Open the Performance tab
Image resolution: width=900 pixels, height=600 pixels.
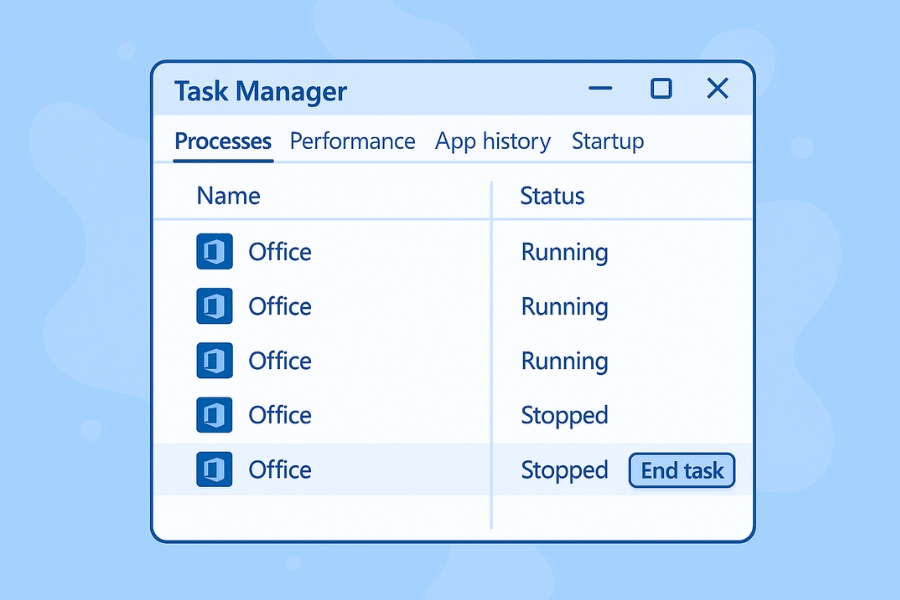[x=352, y=141]
